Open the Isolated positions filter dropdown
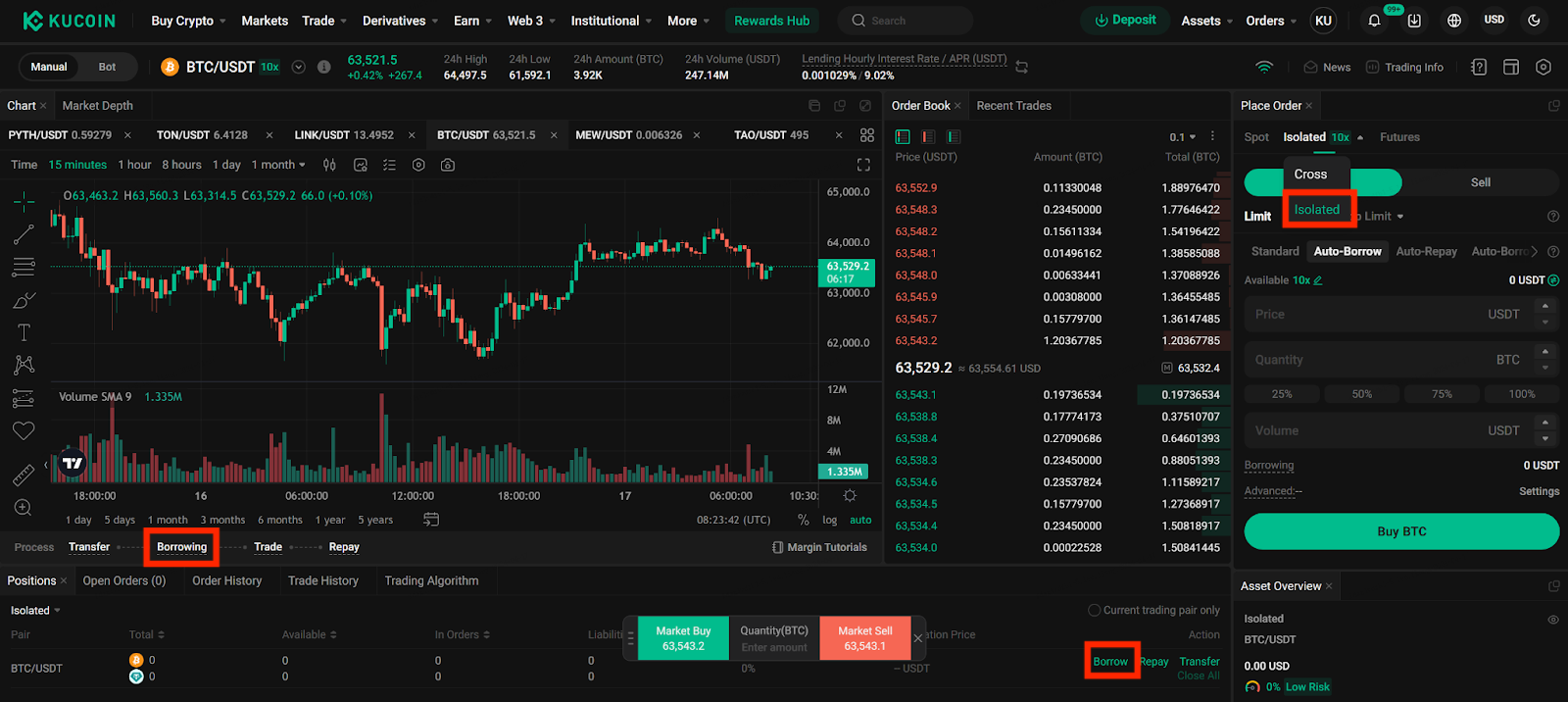The width and height of the screenshot is (1568, 702). coord(35,611)
